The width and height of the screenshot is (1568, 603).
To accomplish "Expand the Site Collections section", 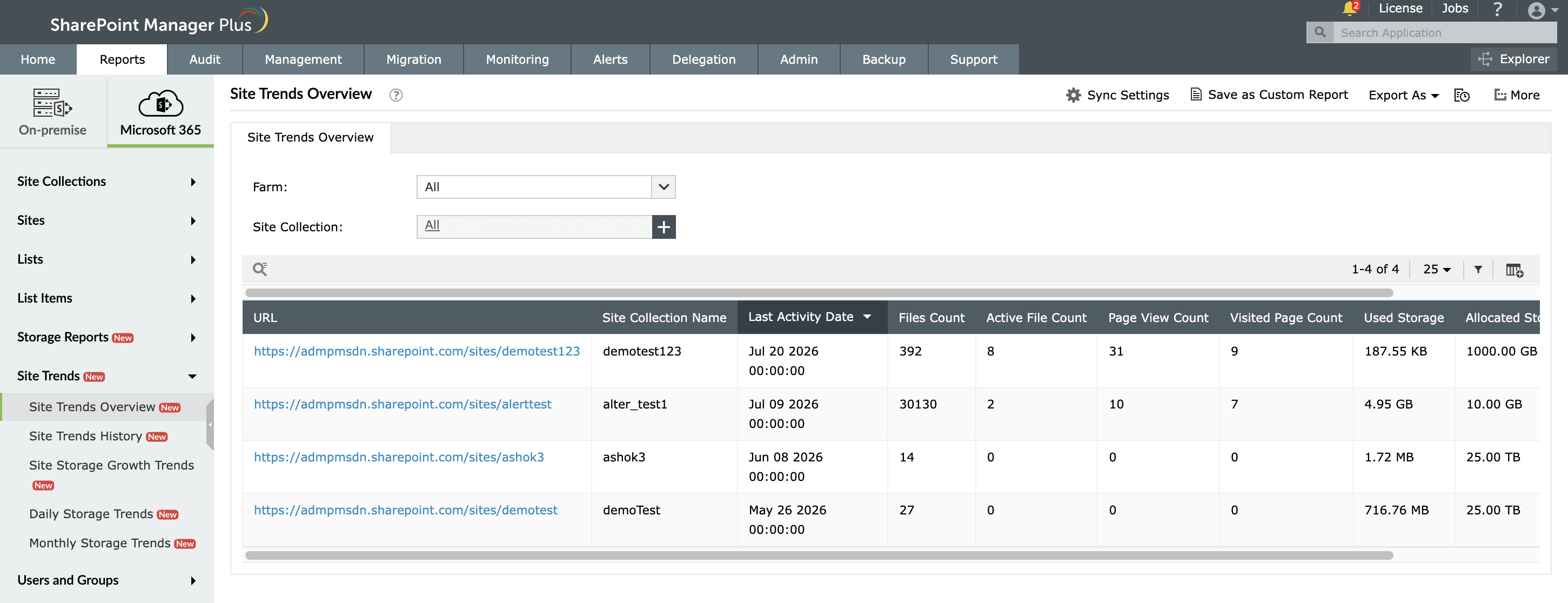I will click(x=107, y=182).
